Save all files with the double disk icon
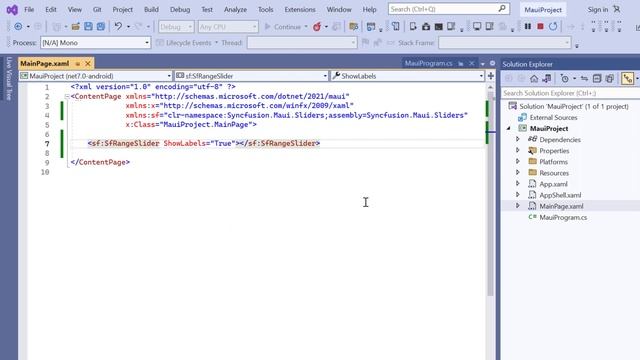 [101, 27]
